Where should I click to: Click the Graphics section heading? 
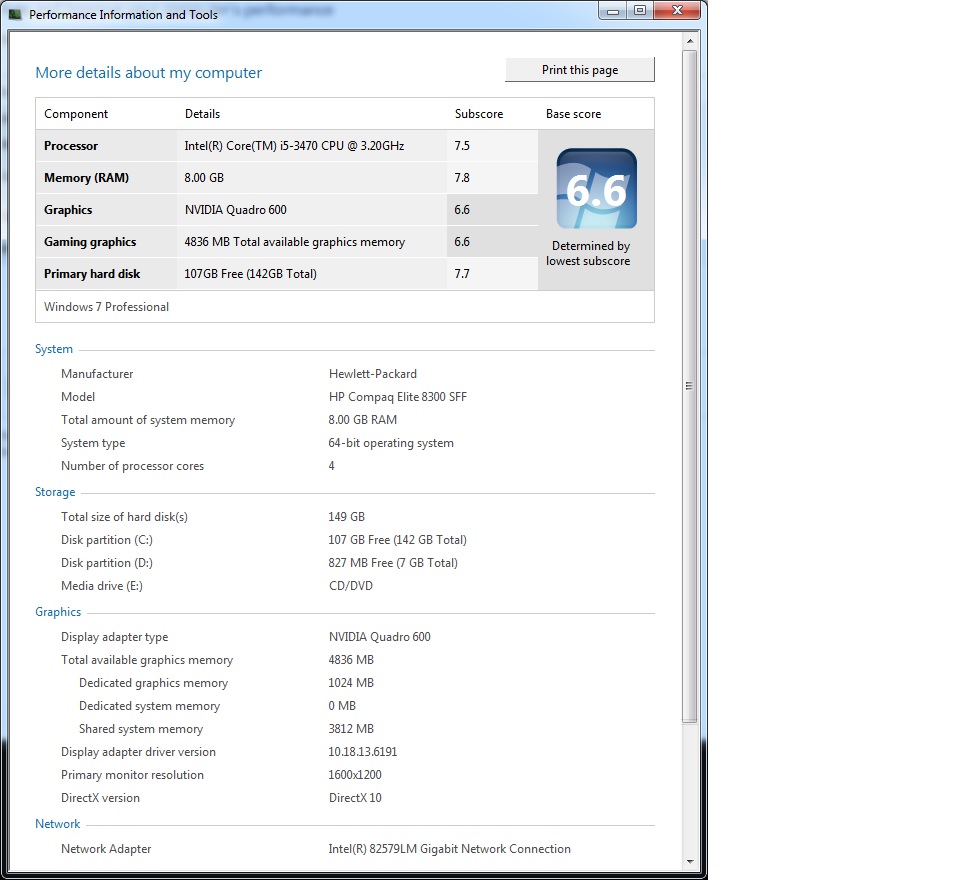[x=58, y=612]
